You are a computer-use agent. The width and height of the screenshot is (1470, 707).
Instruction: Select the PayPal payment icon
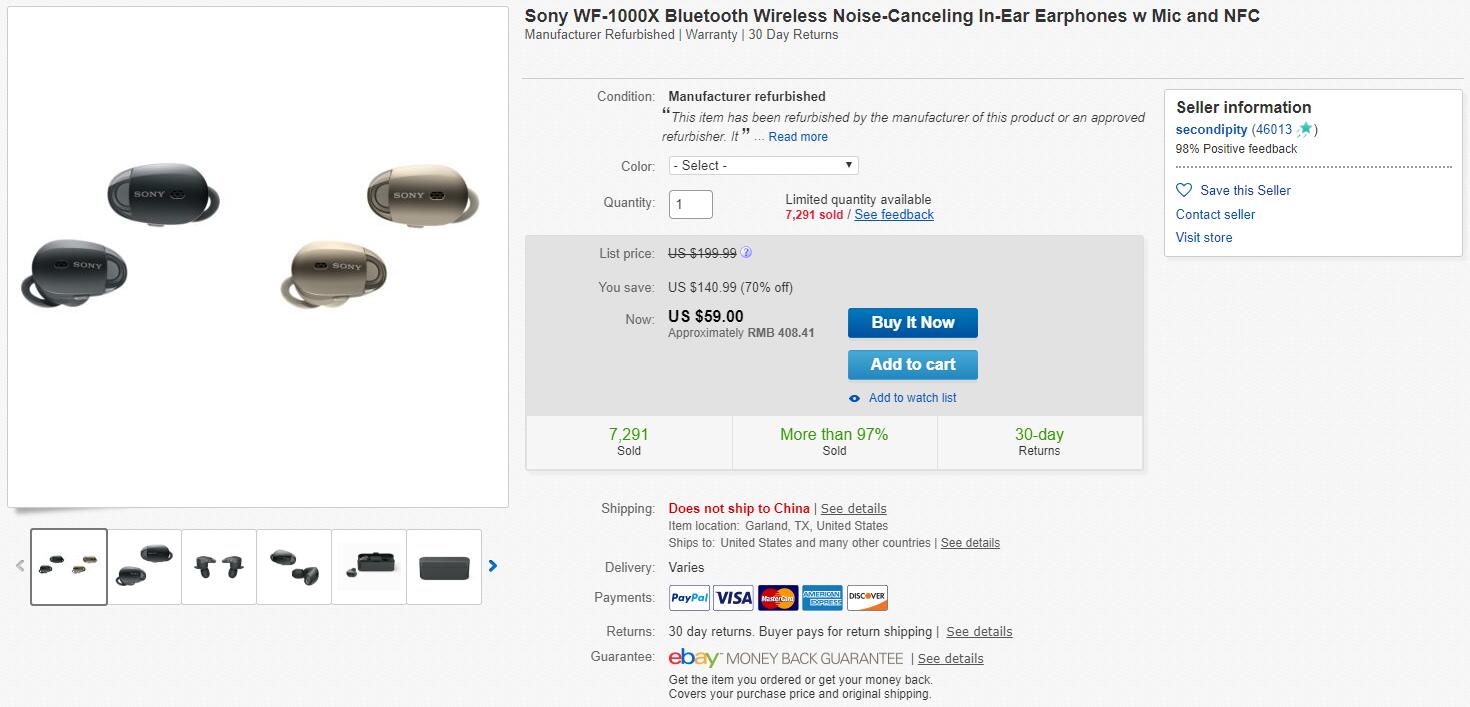688,597
